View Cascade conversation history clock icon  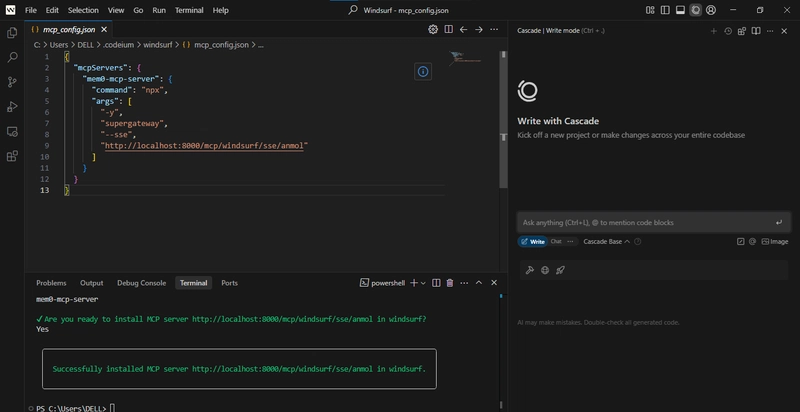tap(727, 31)
